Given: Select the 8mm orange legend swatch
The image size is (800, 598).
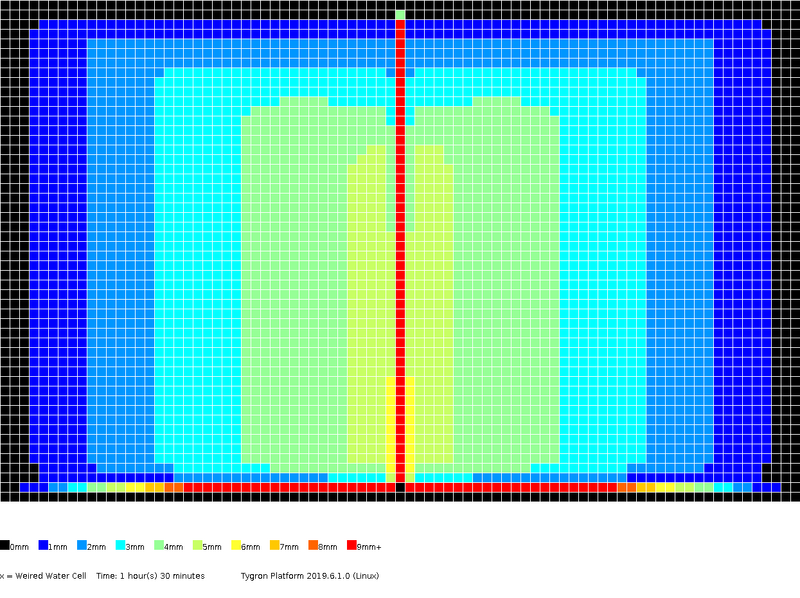Looking at the screenshot, I should (312, 546).
